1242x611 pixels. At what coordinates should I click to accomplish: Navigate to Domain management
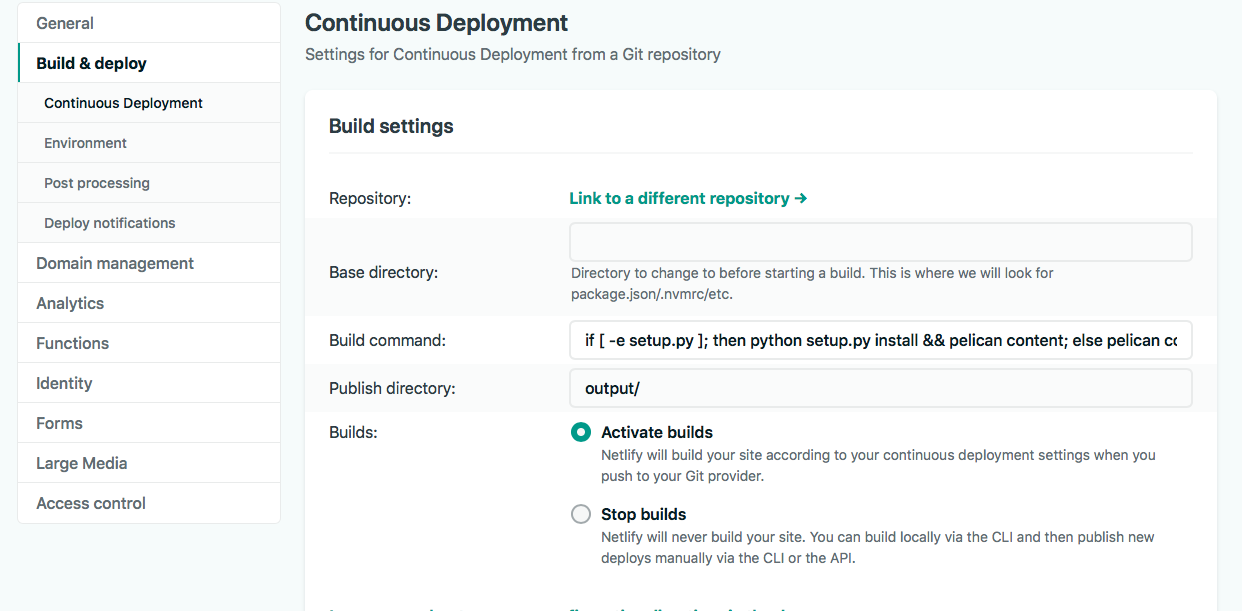coord(114,262)
